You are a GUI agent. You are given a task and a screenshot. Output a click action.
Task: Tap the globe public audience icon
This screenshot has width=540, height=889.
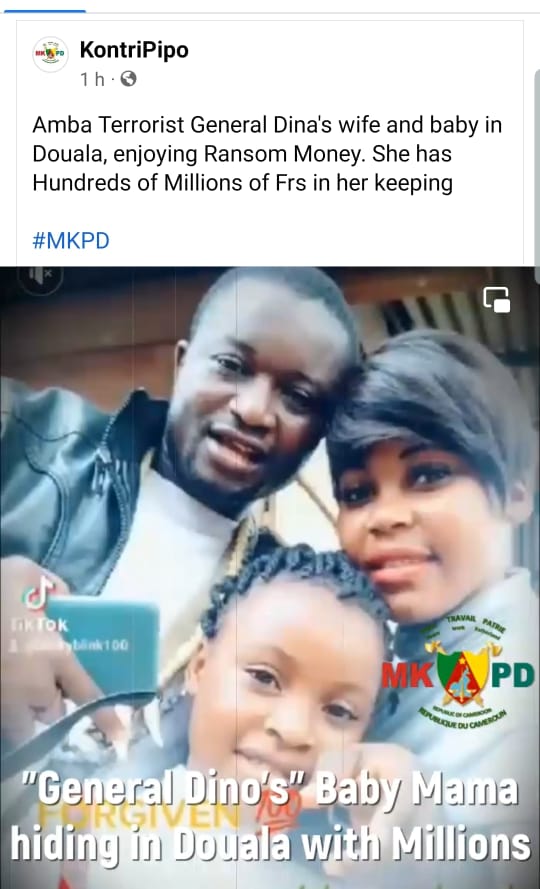(x=129, y=79)
